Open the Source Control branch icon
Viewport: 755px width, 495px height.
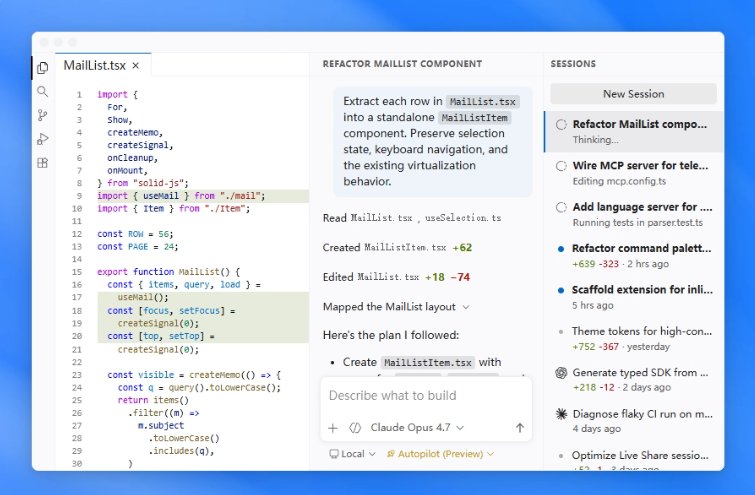tap(42, 115)
